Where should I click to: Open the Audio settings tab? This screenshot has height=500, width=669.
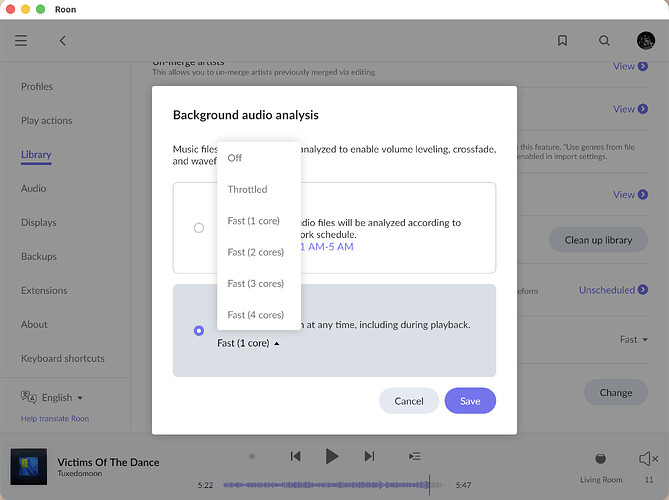(x=34, y=189)
